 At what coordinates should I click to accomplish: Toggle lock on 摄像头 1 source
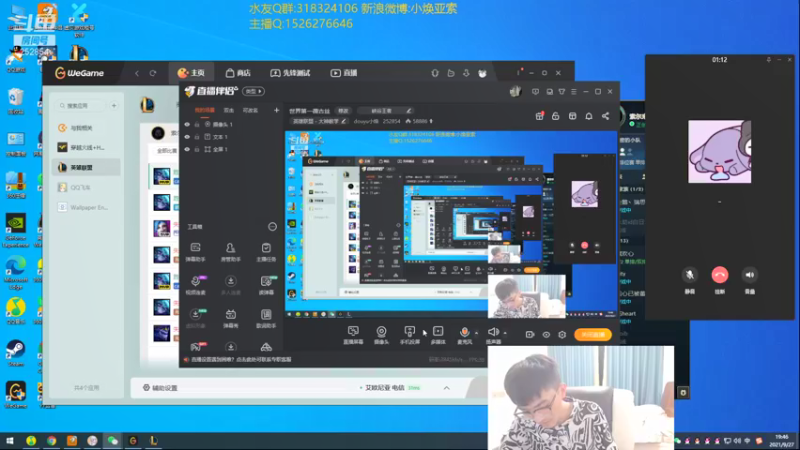(x=197, y=124)
